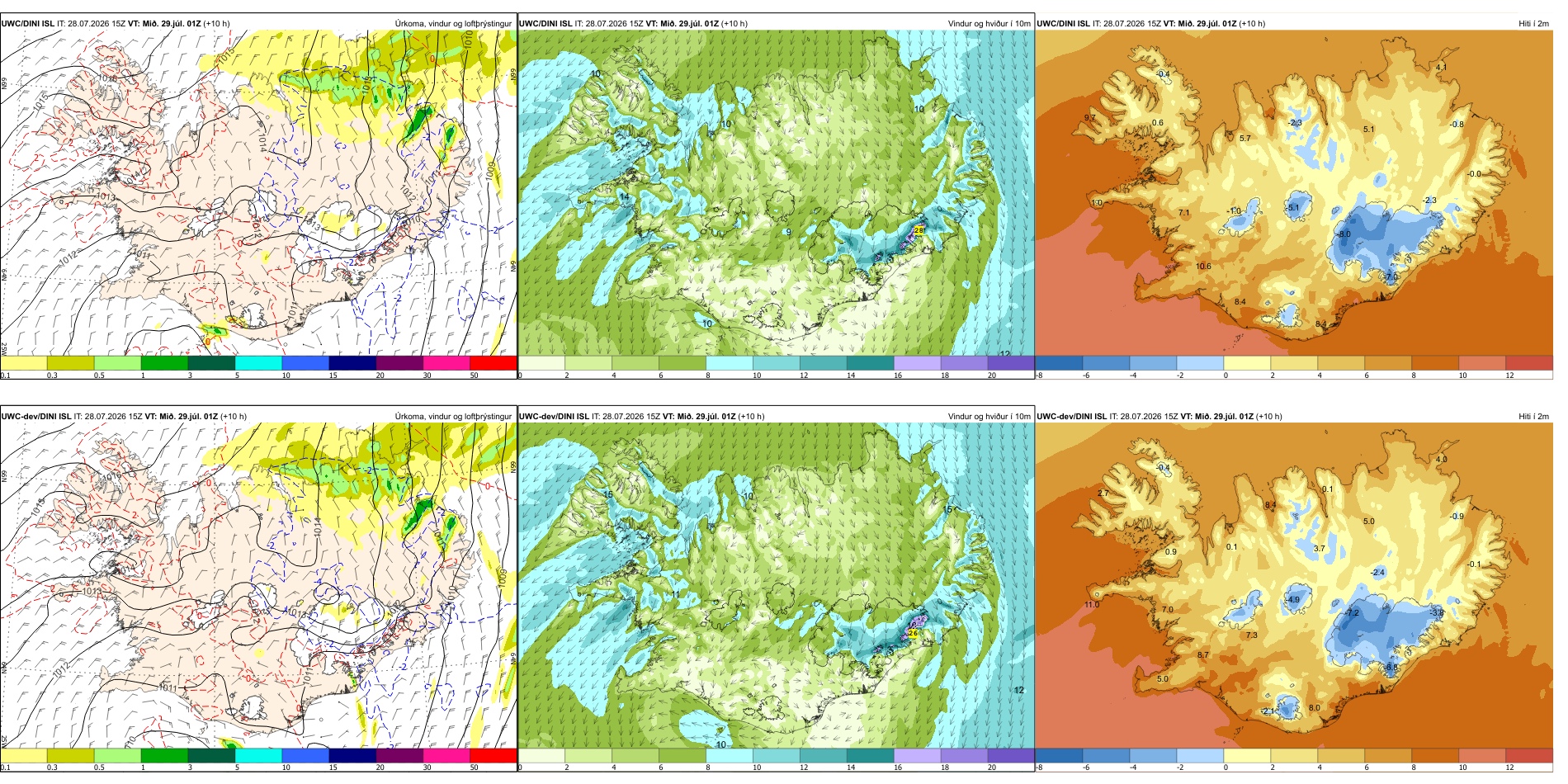This screenshot has width=1568, height=784.
Task: Click the yellow gust value 26 on UWC-dev wind map
Action: pos(912,633)
